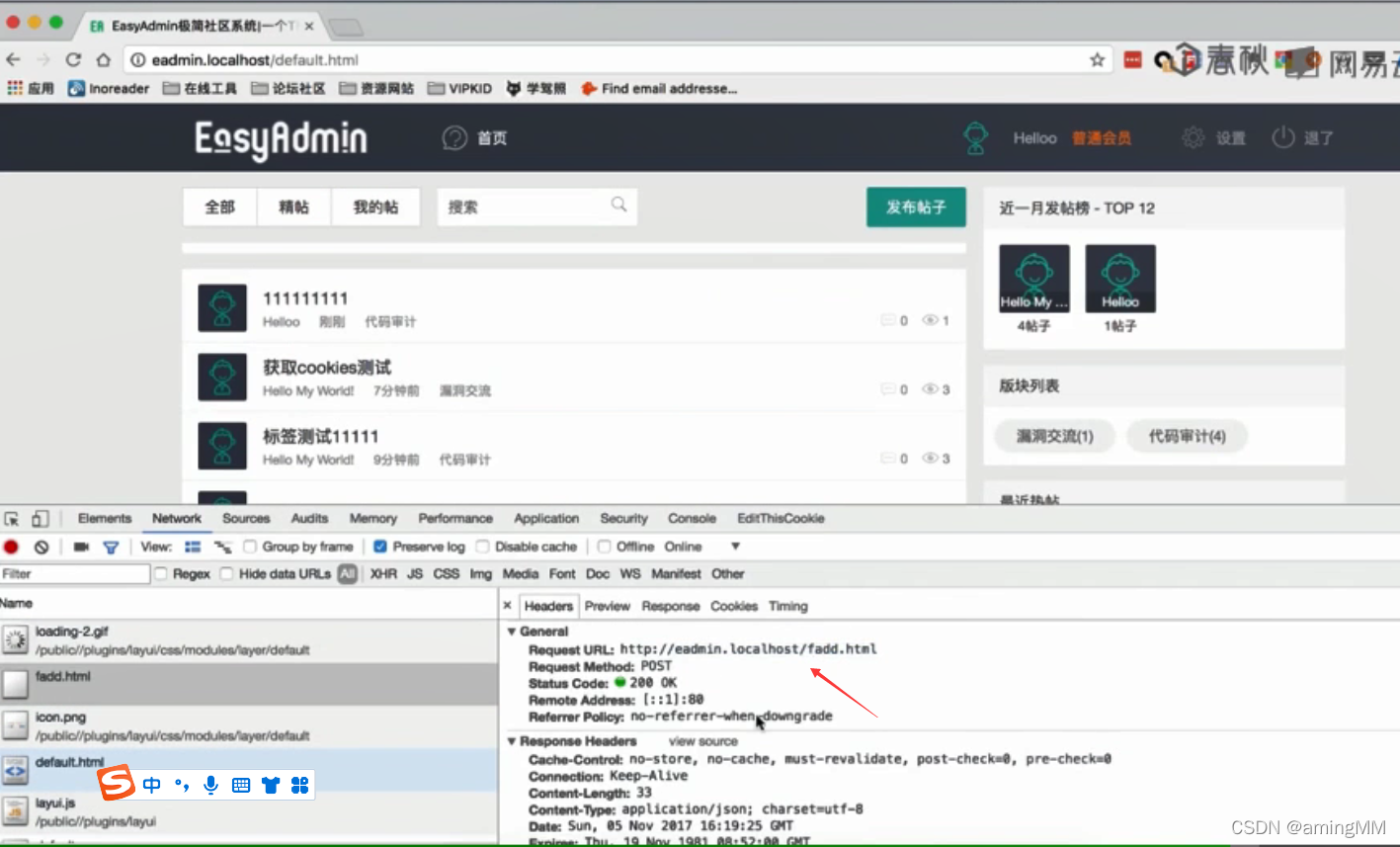Select the 全部 posts filter
The image size is (1400, 847).
[x=219, y=208]
